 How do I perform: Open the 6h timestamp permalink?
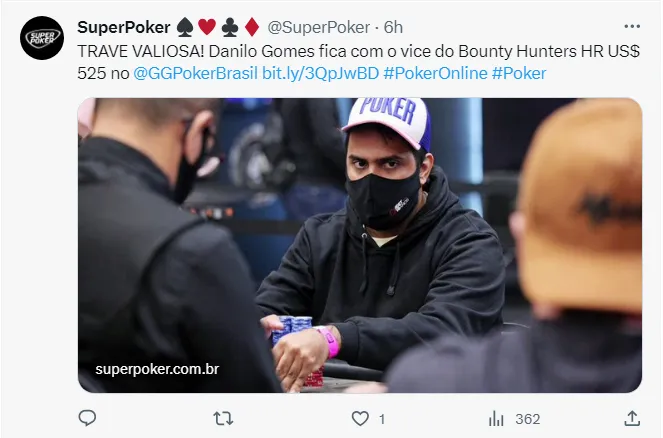pyautogui.click(x=393, y=27)
